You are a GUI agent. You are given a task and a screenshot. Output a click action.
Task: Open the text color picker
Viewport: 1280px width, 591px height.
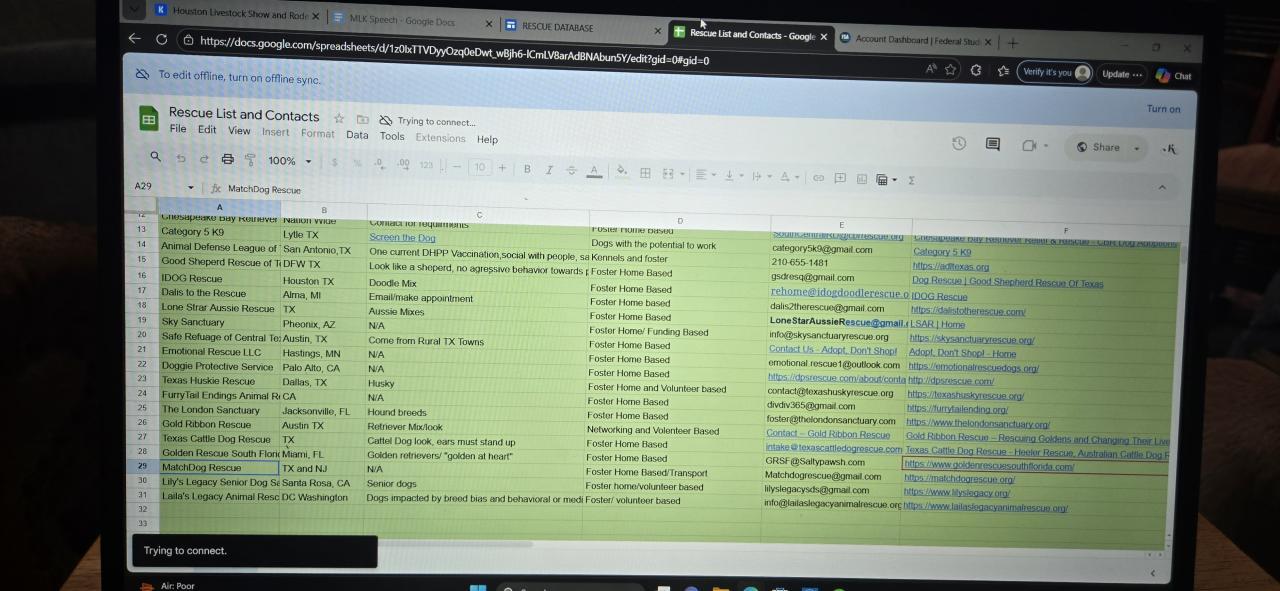(x=594, y=171)
